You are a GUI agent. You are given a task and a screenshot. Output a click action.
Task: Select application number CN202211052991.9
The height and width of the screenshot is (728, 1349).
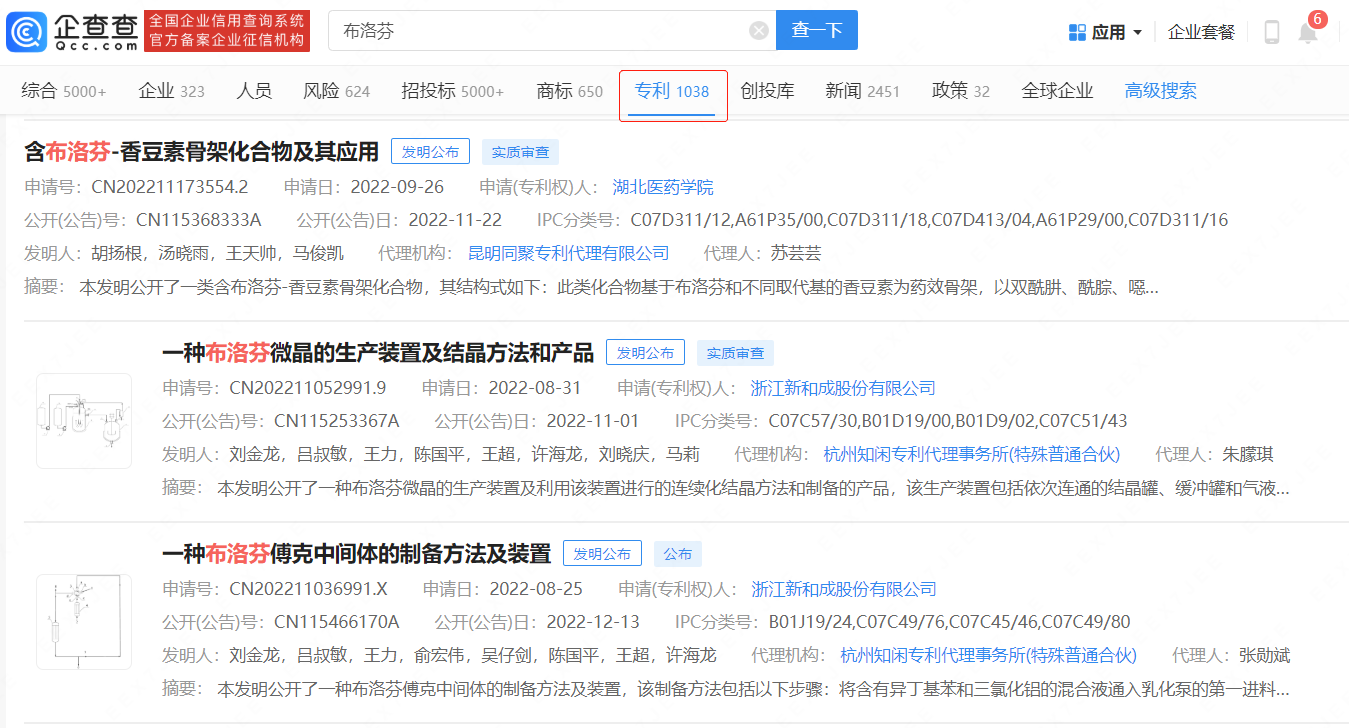tap(307, 388)
